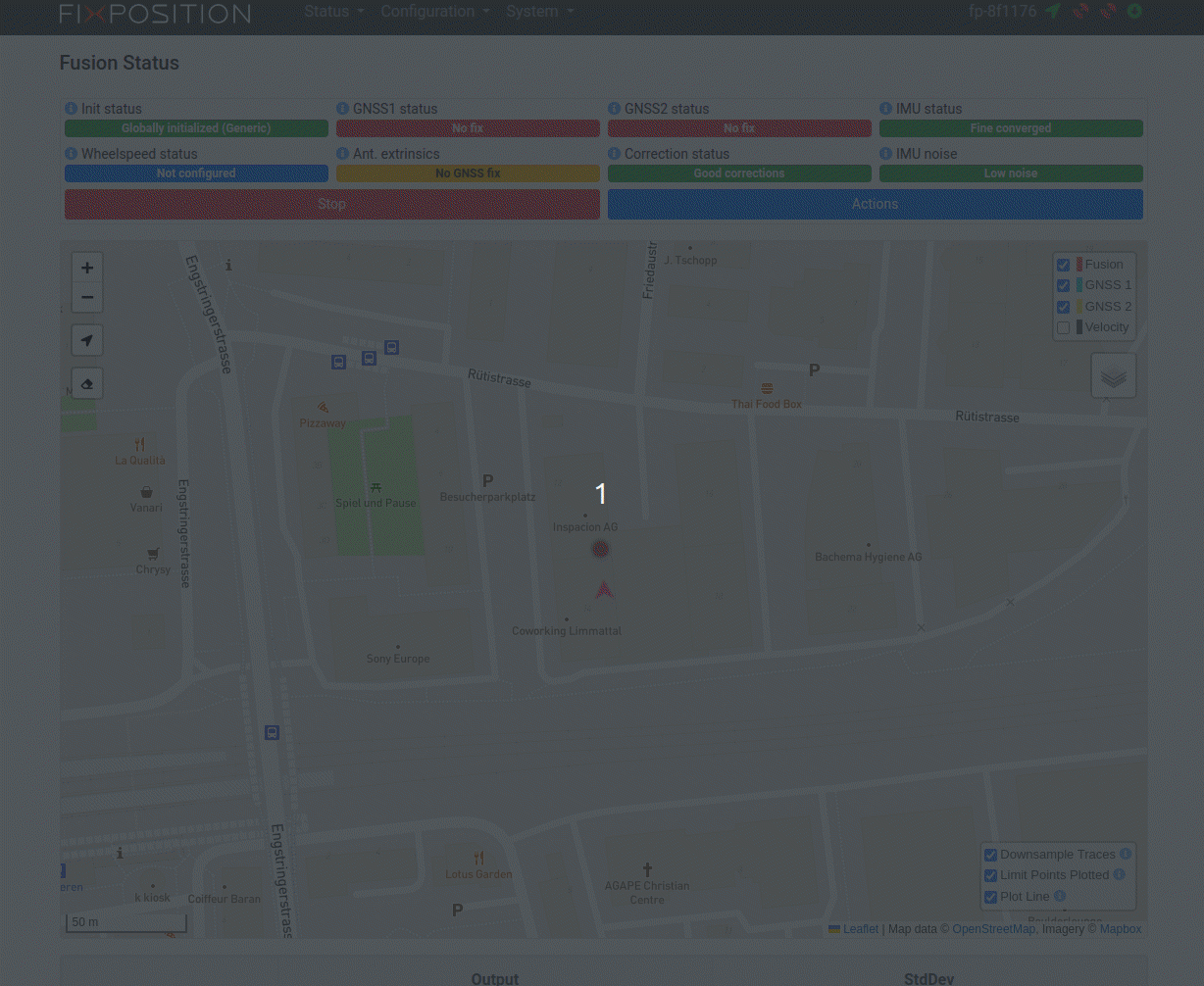
Task: Open the System dropdown menu
Action: pyautogui.click(x=539, y=12)
